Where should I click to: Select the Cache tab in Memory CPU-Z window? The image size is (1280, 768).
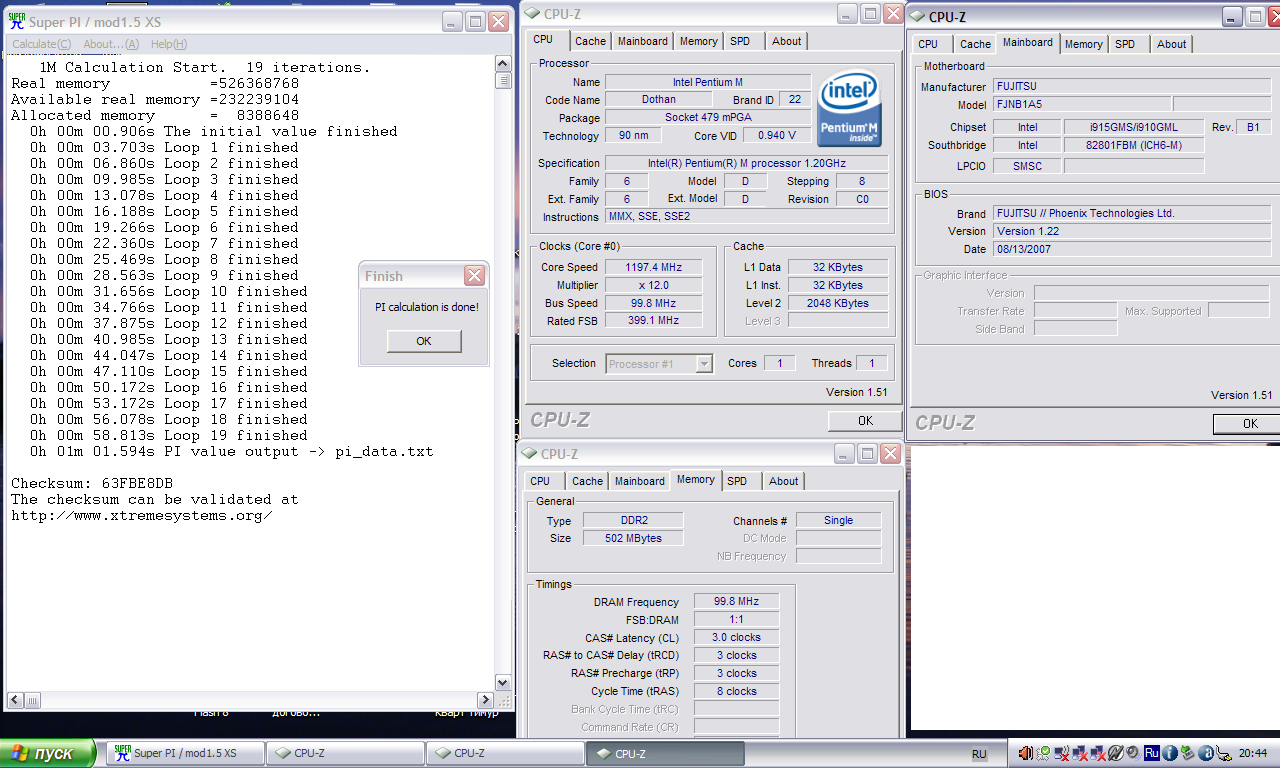click(x=587, y=481)
